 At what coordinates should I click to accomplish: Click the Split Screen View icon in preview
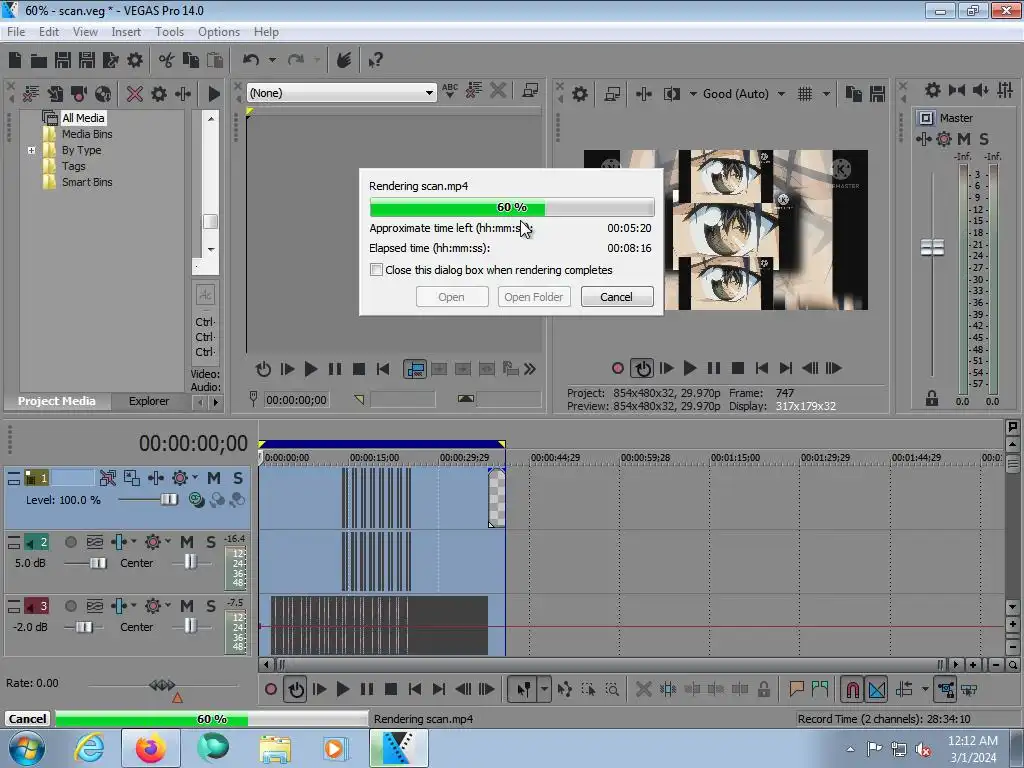click(x=672, y=94)
